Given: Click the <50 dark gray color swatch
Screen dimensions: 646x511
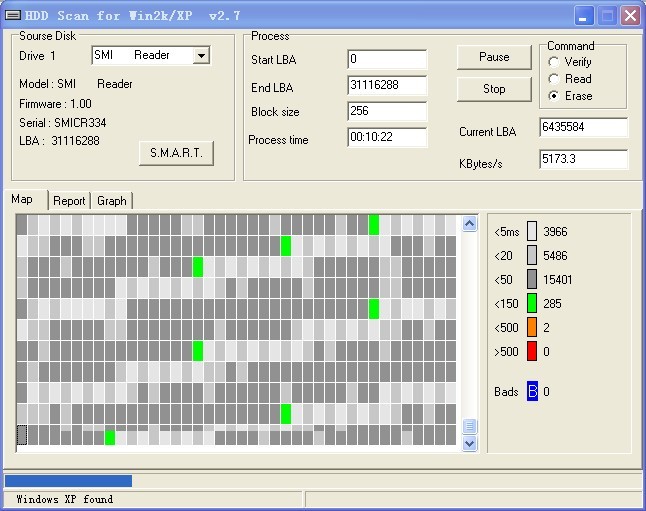Looking at the screenshot, I should pyautogui.click(x=532, y=279).
